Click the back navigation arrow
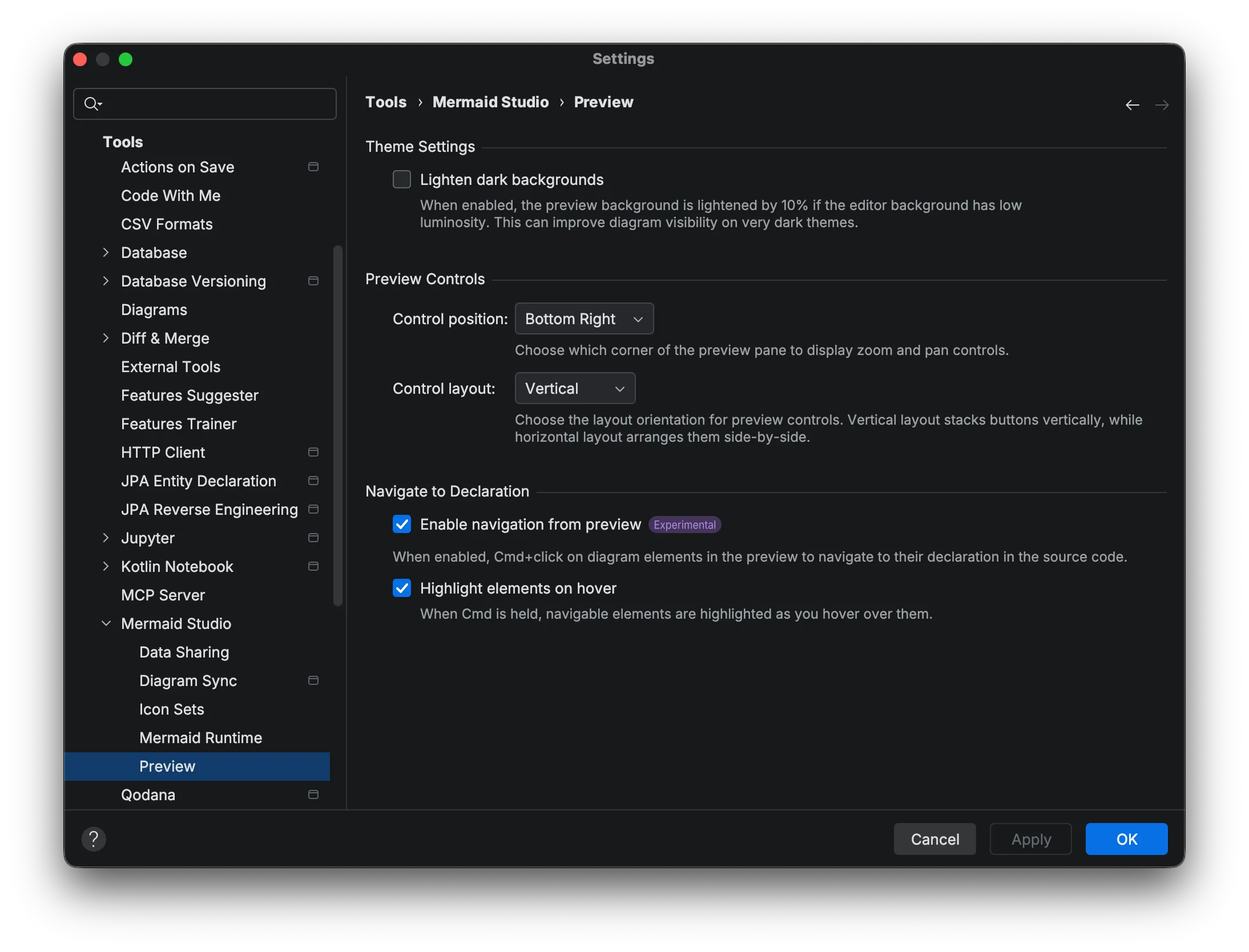The height and width of the screenshot is (952, 1249). [1133, 105]
